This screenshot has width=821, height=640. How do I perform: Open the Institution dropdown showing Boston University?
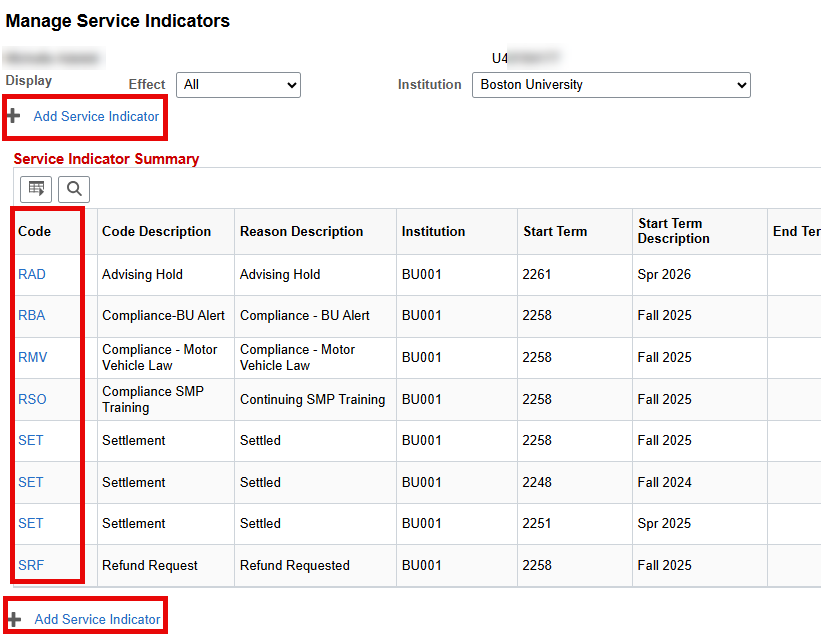pyautogui.click(x=610, y=85)
